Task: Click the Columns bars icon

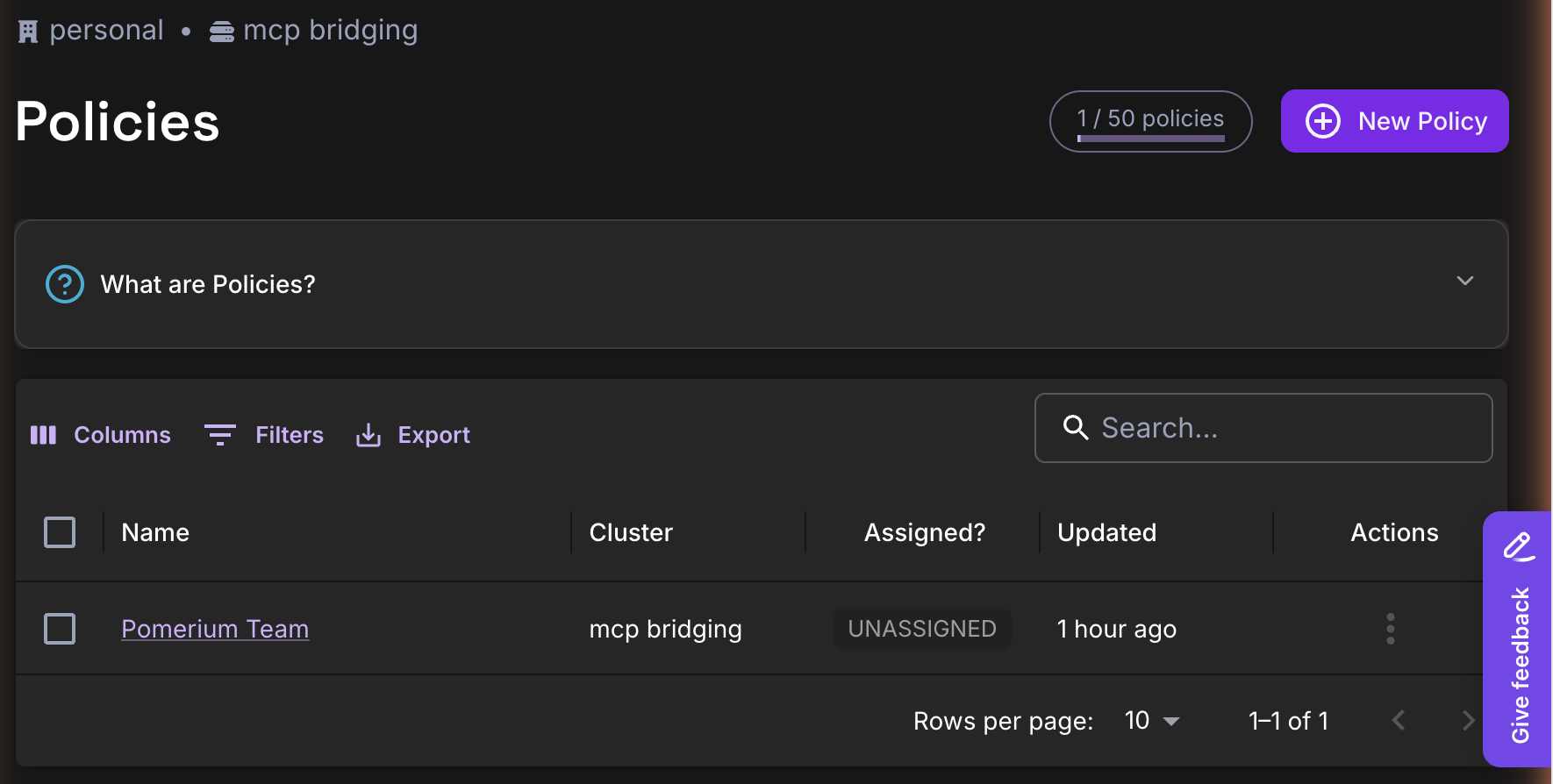Action: (x=44, y=435)
